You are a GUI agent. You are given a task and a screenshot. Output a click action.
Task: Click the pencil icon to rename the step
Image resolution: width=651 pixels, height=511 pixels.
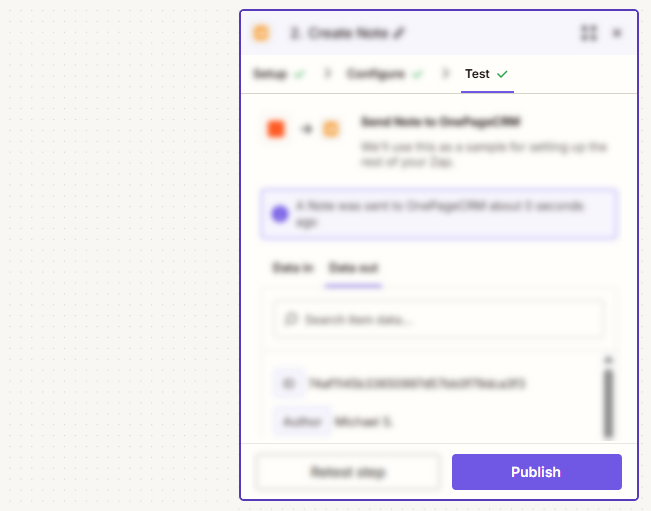click(399, 33)
